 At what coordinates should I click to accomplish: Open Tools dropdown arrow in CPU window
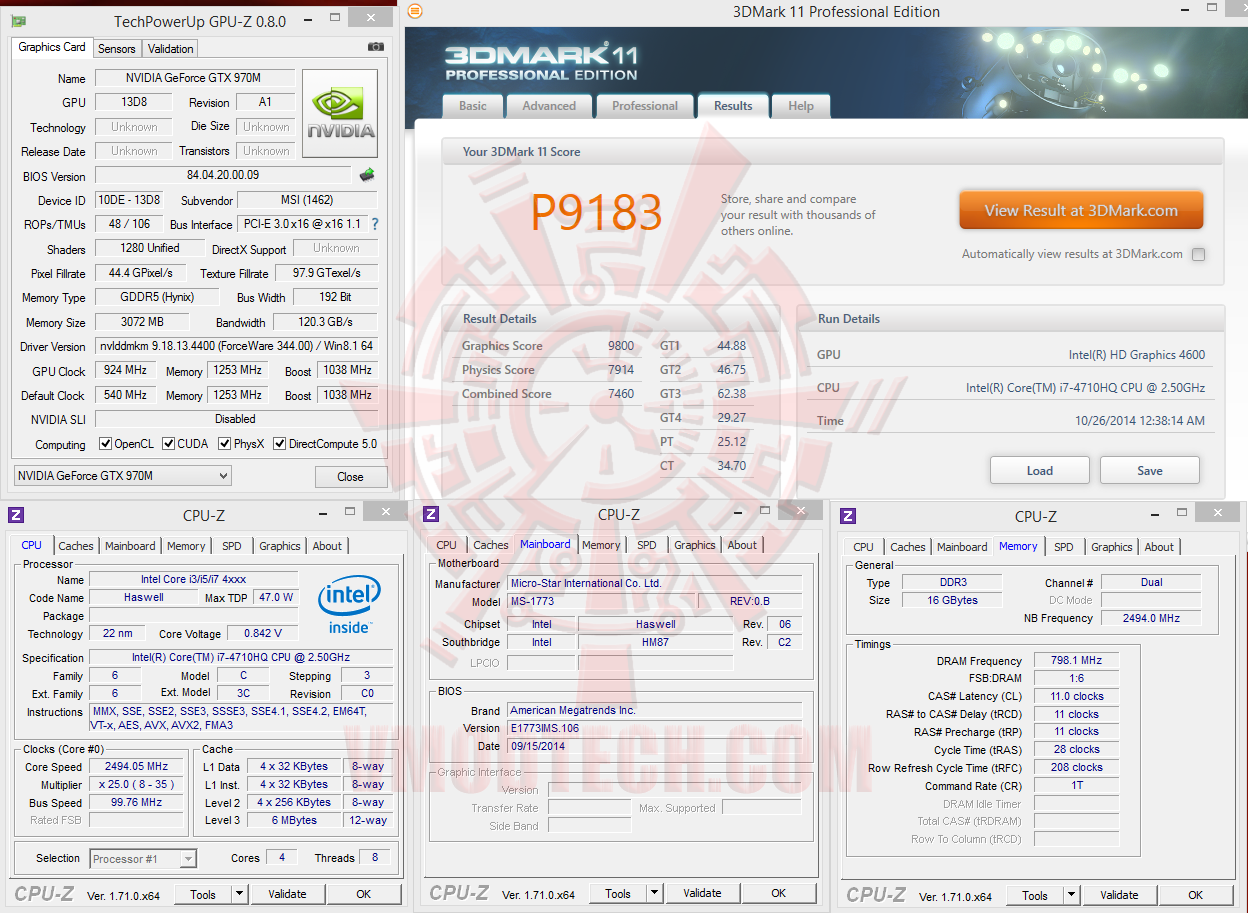click(240, 894)
